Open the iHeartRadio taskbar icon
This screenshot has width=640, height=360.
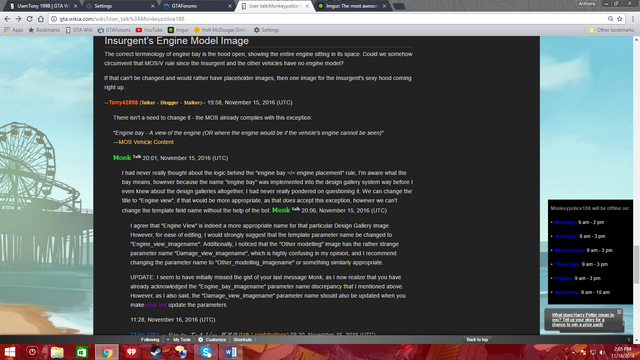131,352
